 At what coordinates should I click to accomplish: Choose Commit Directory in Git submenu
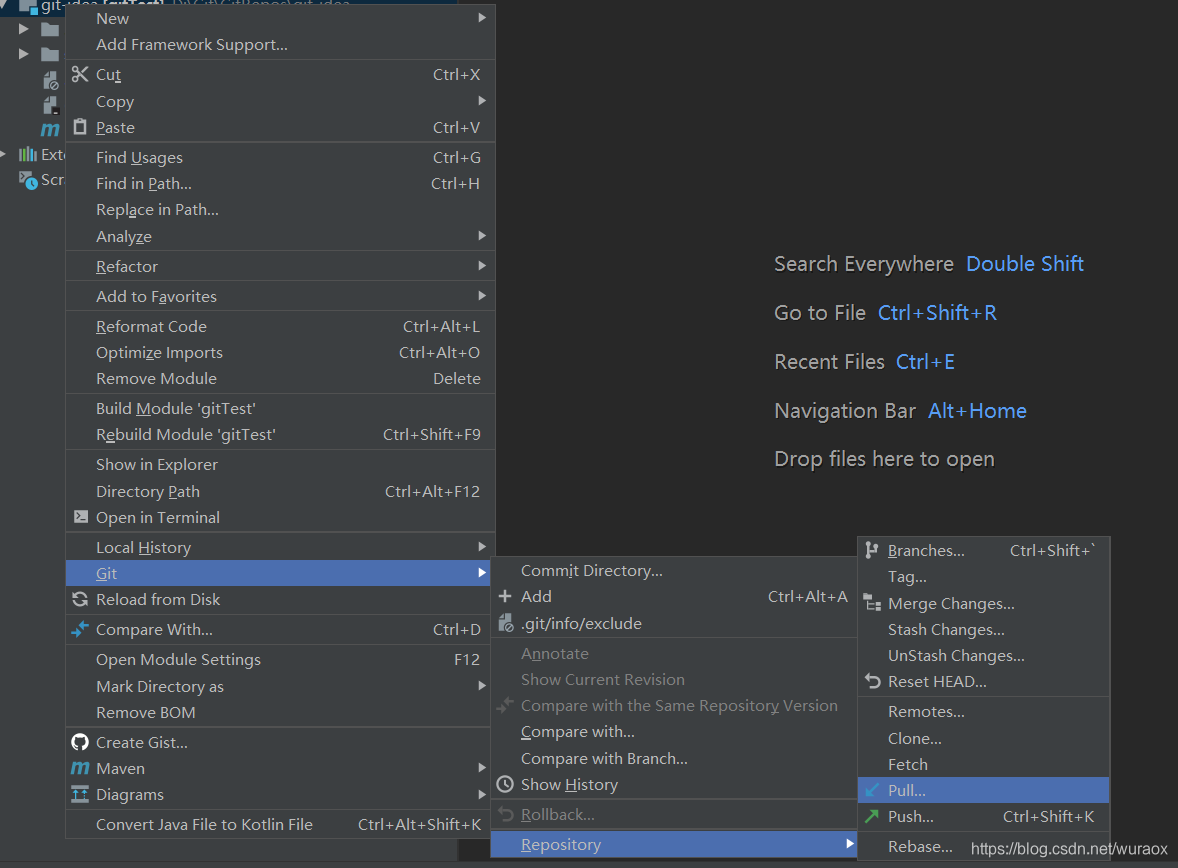click(x=674, y=570)
